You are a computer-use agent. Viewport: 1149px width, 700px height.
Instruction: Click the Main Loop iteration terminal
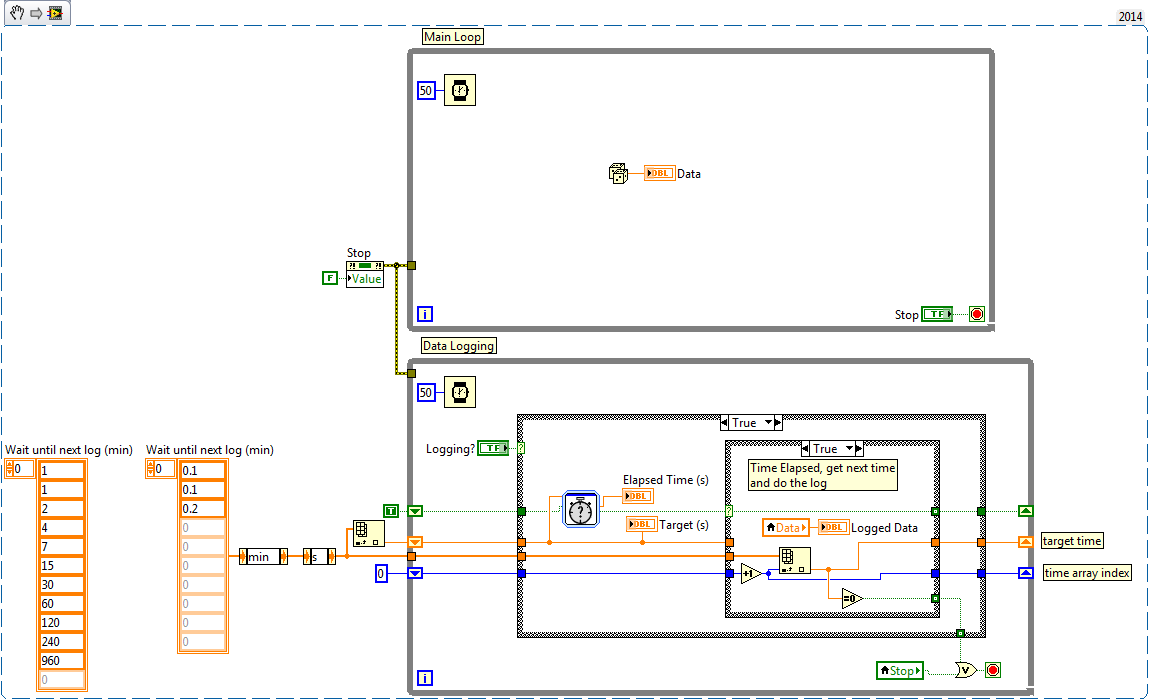[425, 314]
